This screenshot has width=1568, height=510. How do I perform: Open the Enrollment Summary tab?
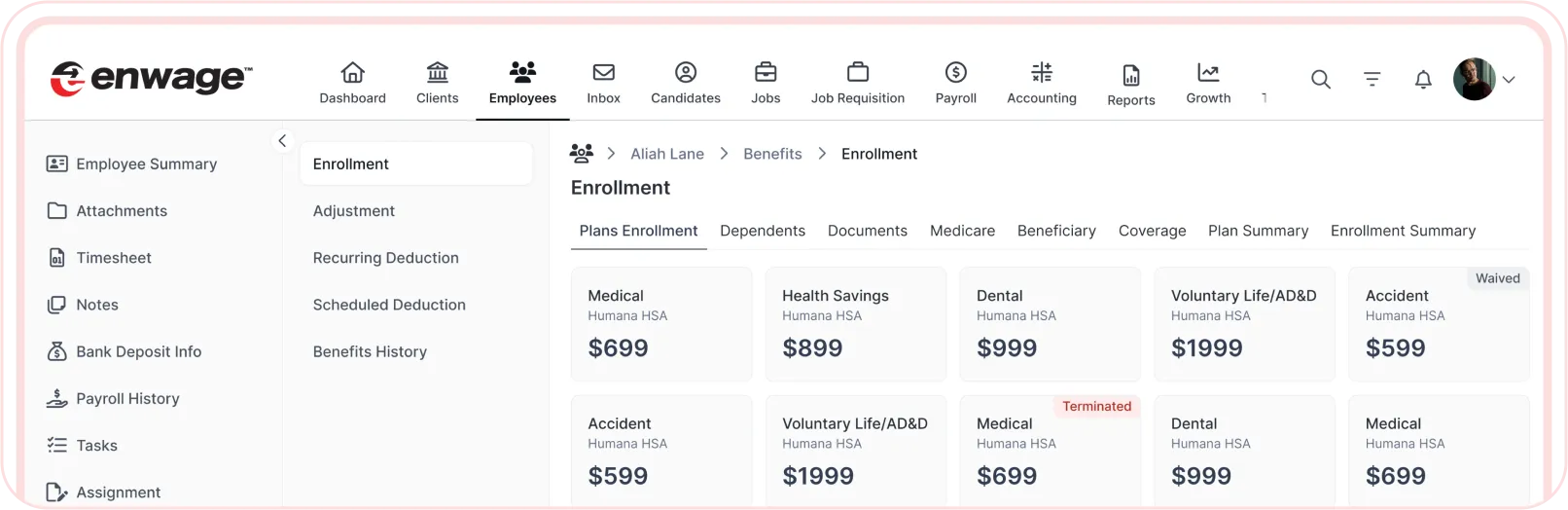[x=1403, y=231]
